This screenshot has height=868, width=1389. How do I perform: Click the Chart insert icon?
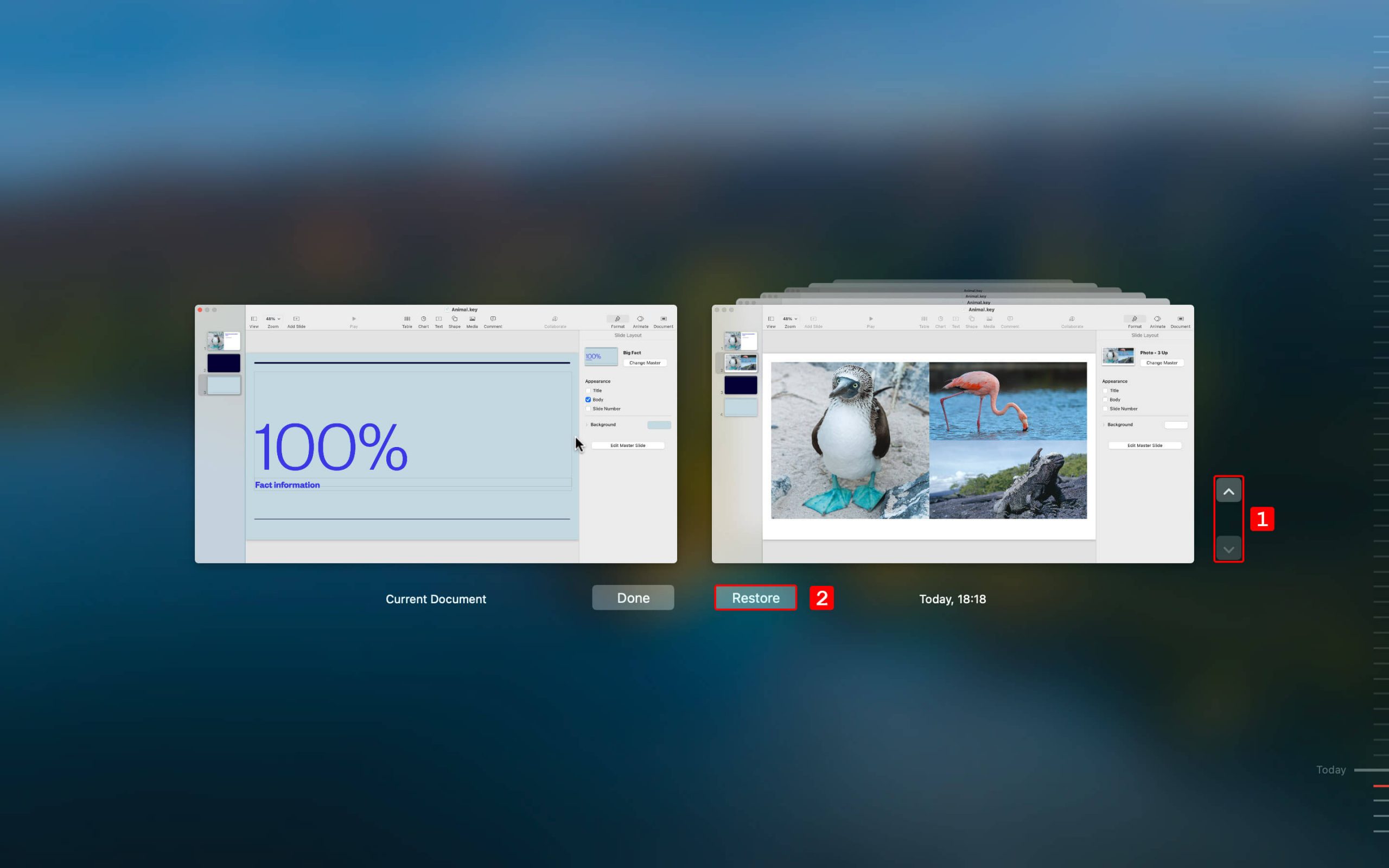(423, 319)
